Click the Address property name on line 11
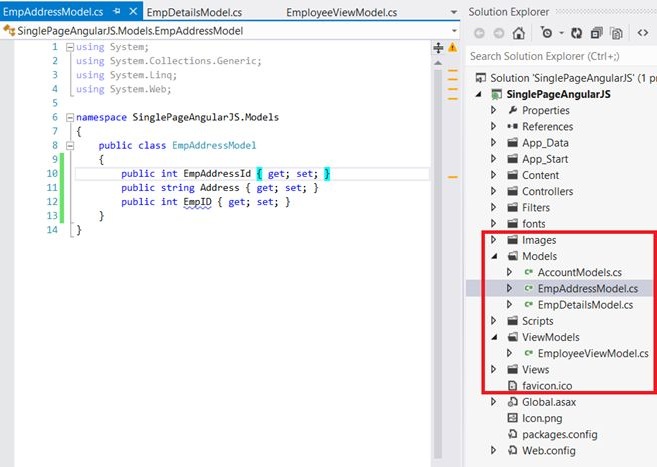657x467 pixels. click(x=220, y=188)
